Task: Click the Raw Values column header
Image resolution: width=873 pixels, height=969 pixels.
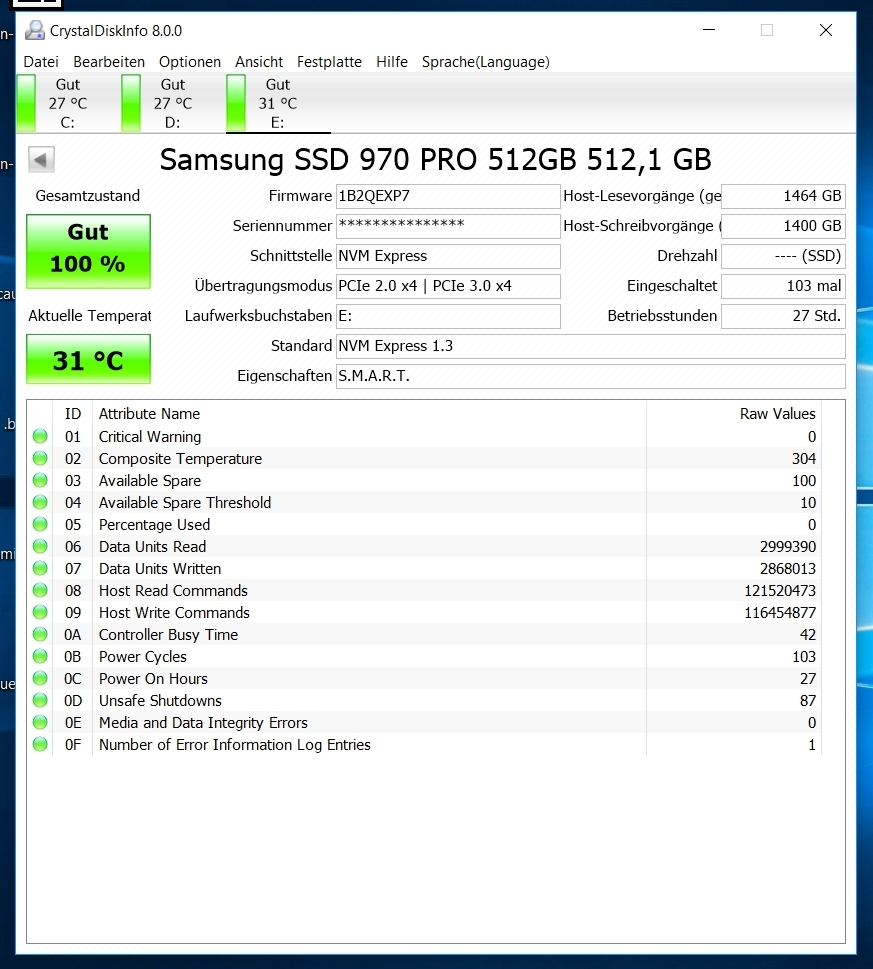Action: click(733, 413)
